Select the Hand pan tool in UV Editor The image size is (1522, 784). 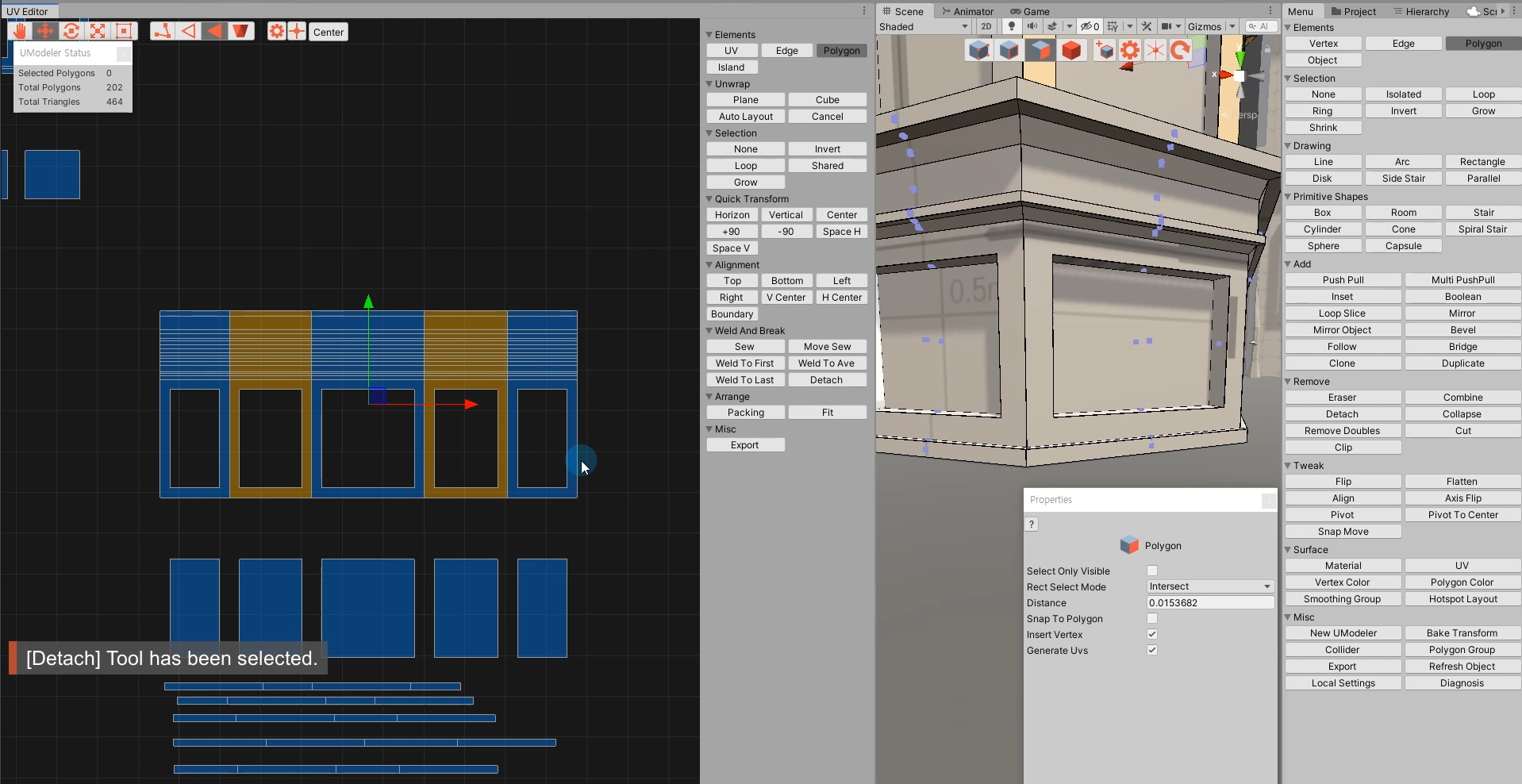(20, 31)
